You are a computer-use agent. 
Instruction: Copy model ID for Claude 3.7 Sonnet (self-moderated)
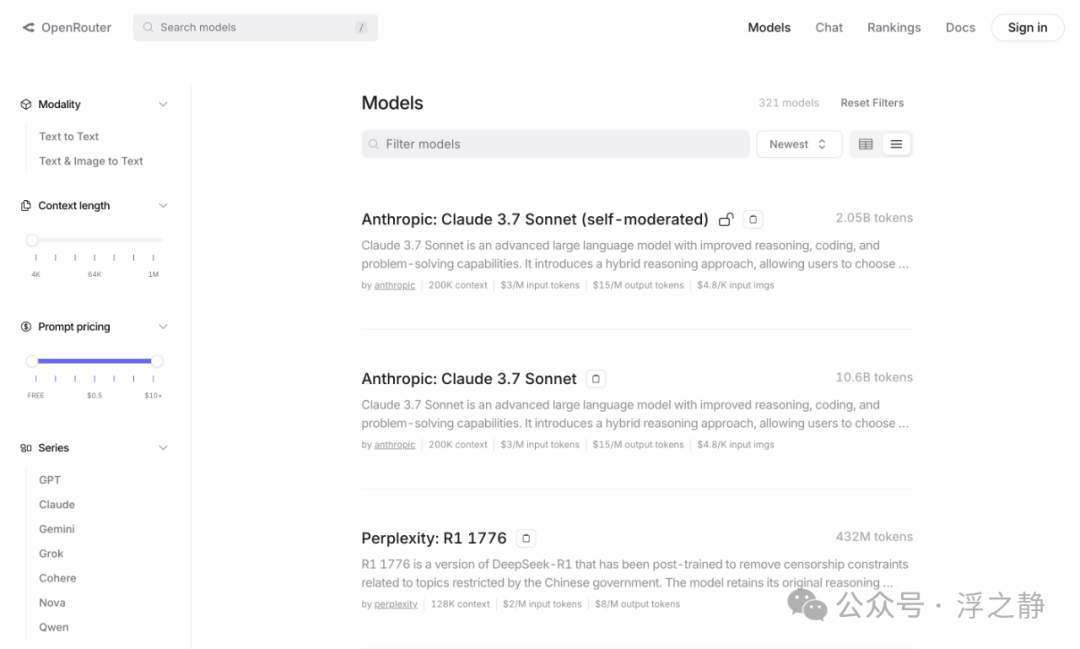pyautogui.click(x=754, y=219)
